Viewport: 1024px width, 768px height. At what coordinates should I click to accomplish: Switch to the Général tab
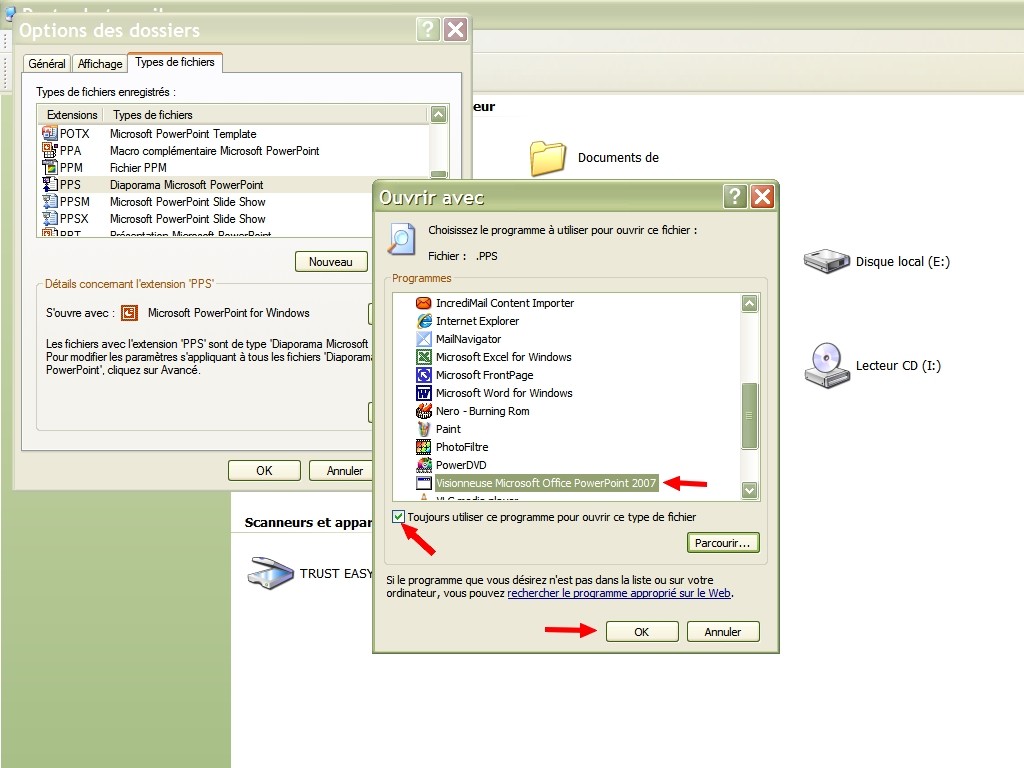47,64
